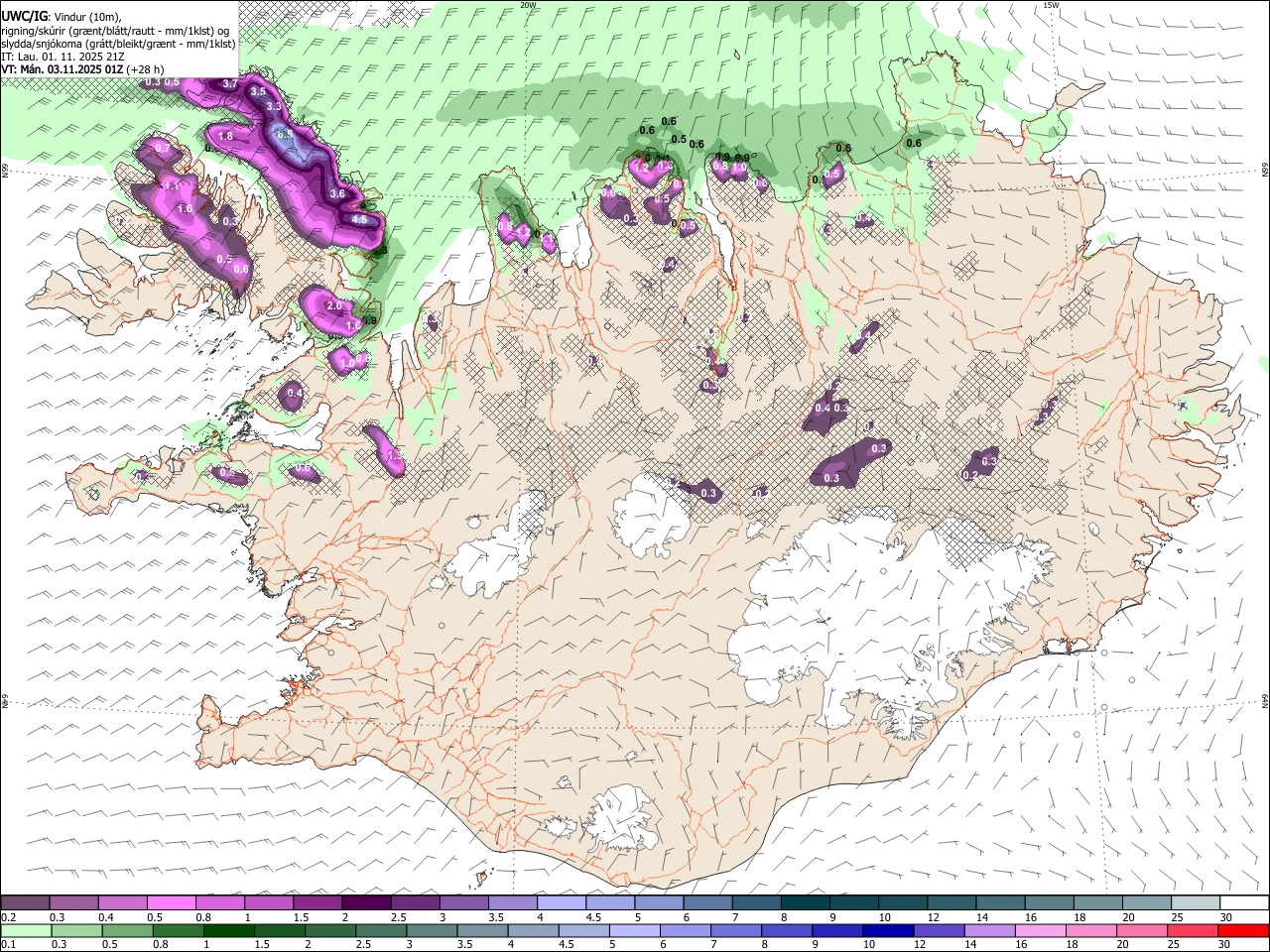Select the violet 14 swatch in lower scale
This screenshot has width=1270, height=952.
pos(989,931)
